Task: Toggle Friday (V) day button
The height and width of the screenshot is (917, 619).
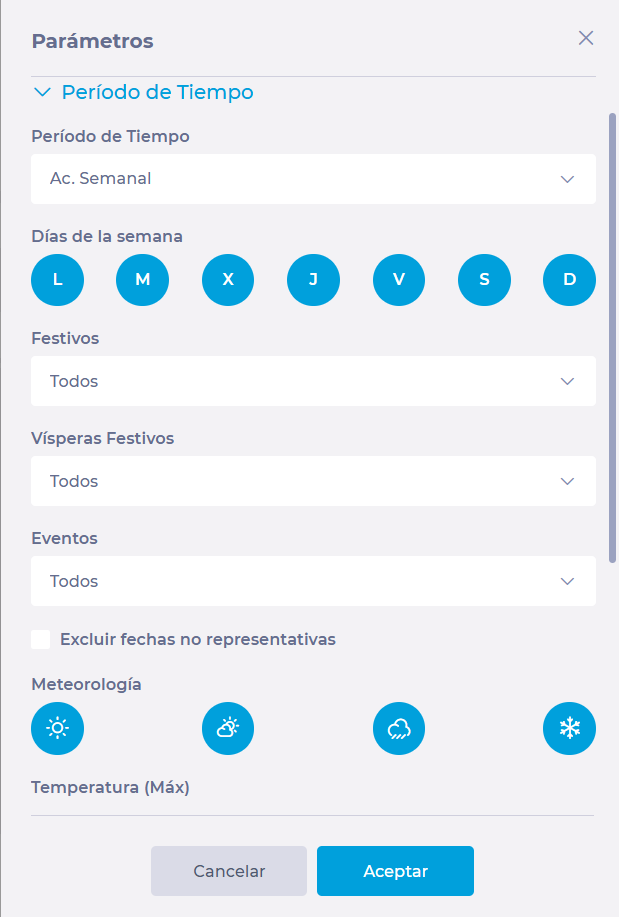Action: pyautogui.click(x=399, y=279)
